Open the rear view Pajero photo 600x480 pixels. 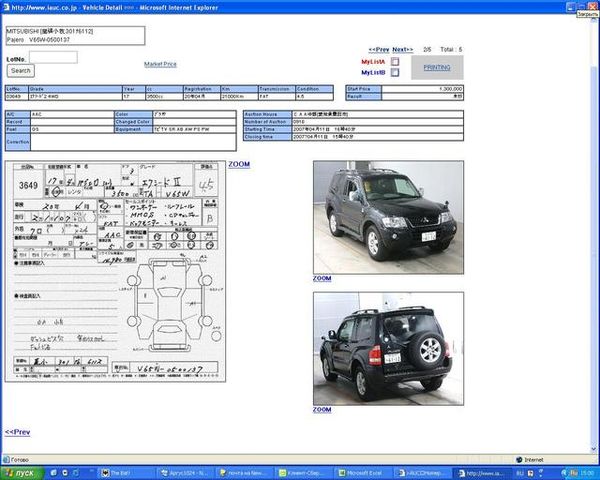click(x=388, y=349)
